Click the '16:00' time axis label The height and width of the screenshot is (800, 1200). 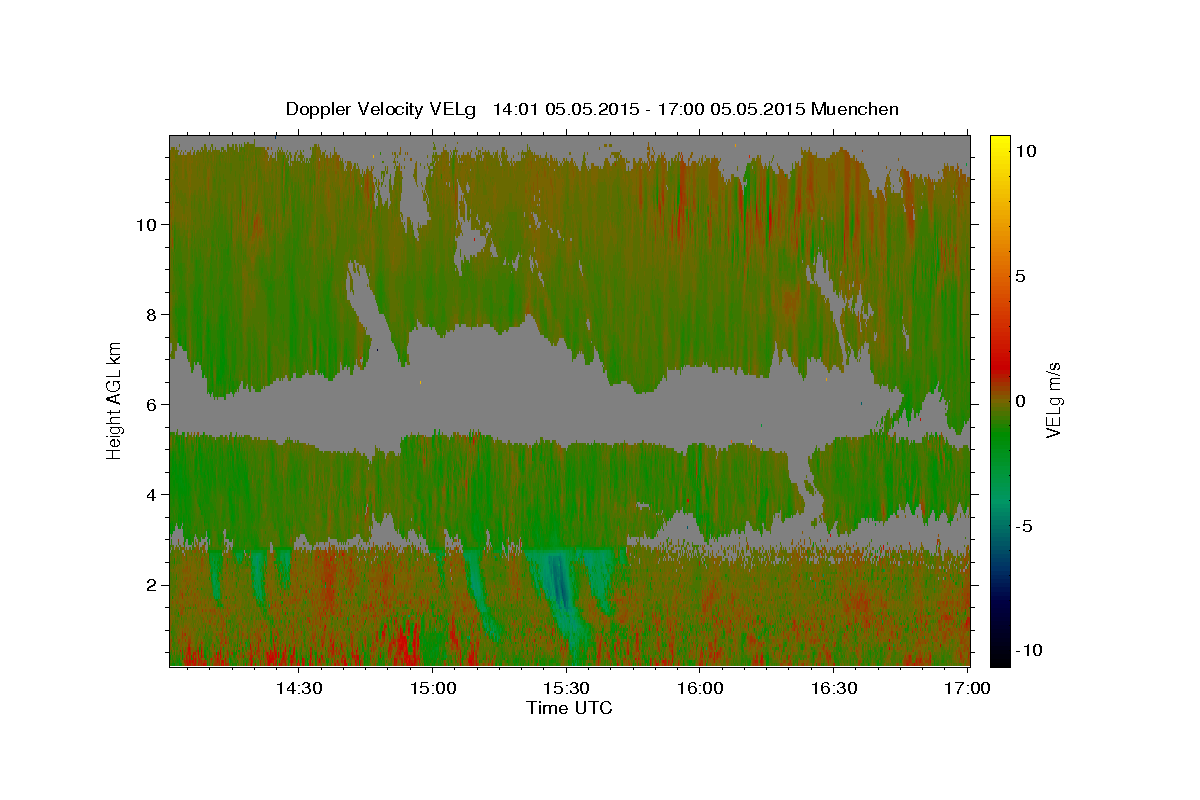(700, 688)
